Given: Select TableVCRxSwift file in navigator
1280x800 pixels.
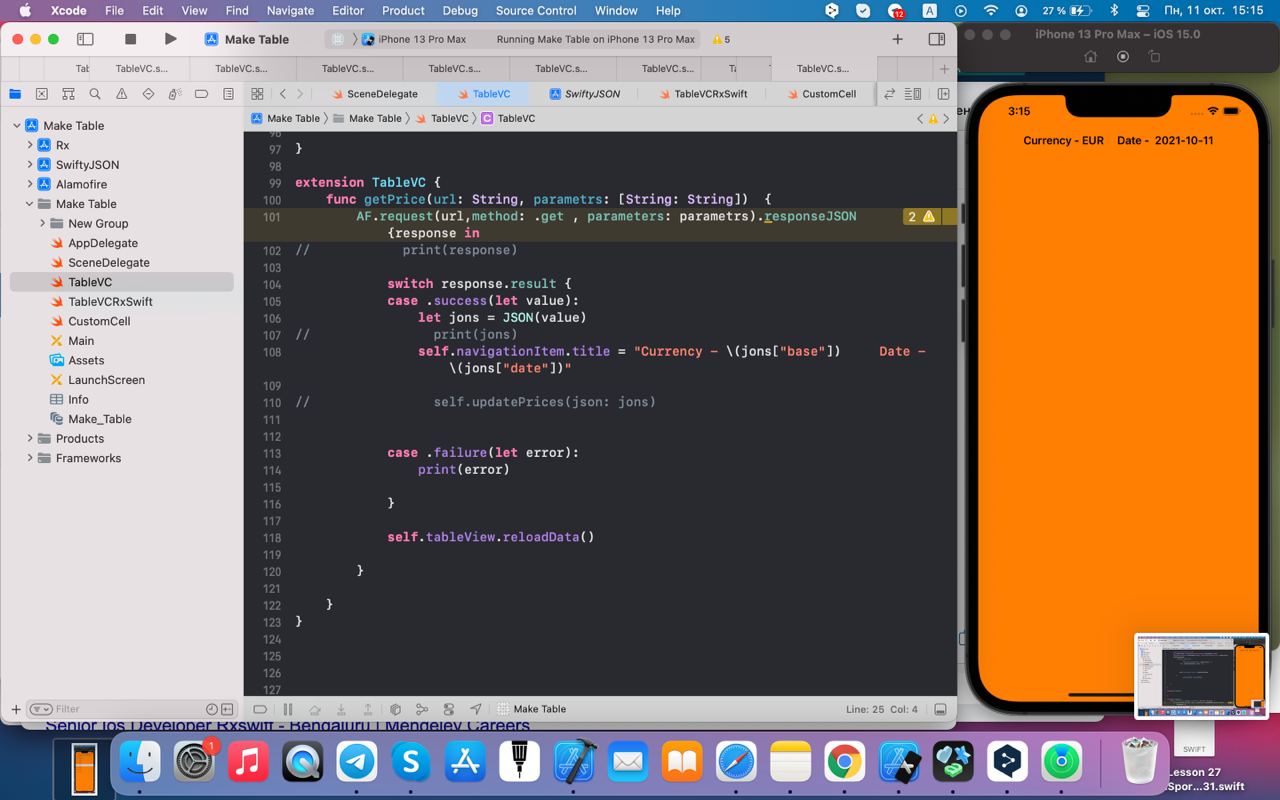Looking at the screenshot, I should [110, 302].
